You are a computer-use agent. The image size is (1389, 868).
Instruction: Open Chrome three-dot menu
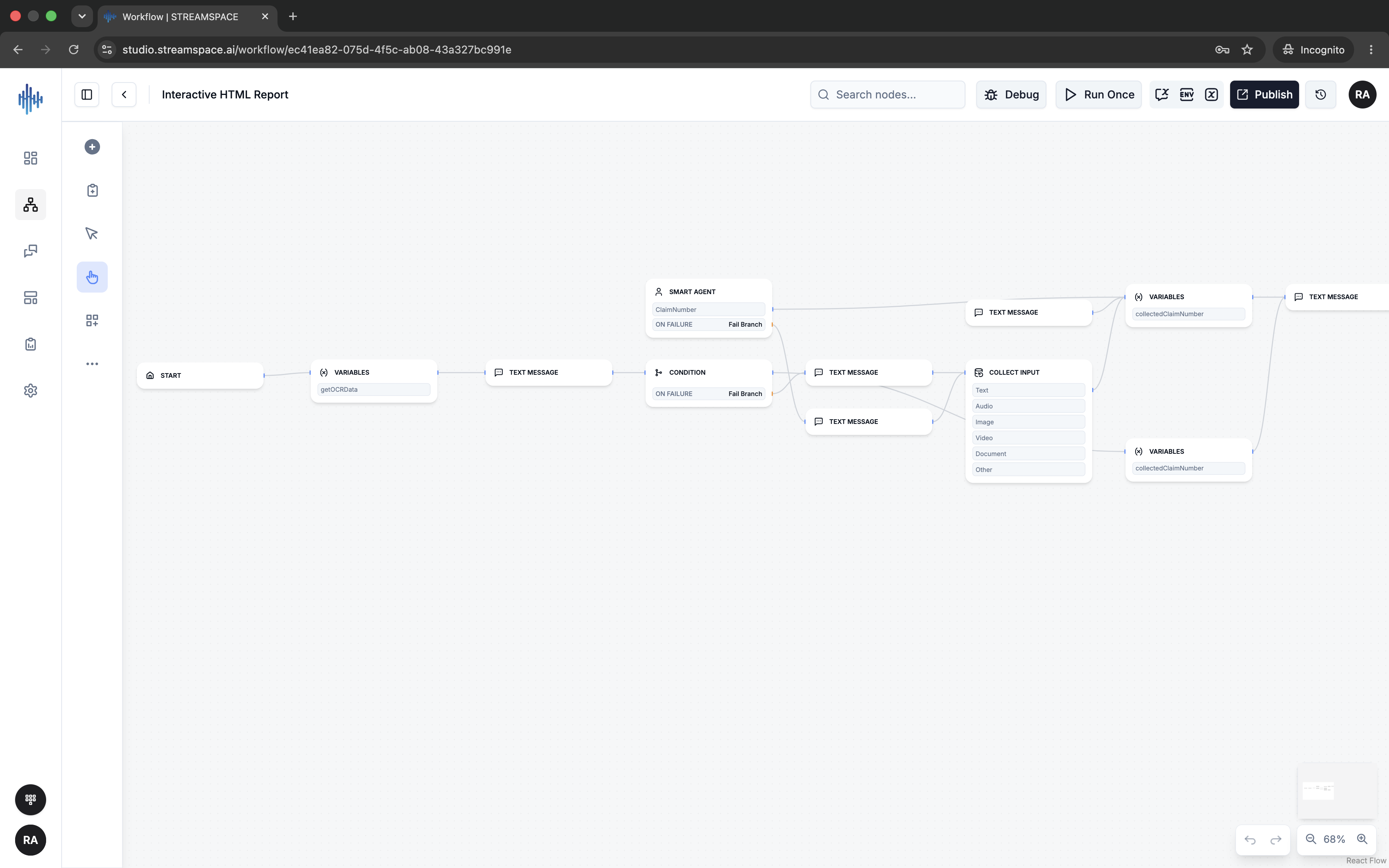point(1371,49)
